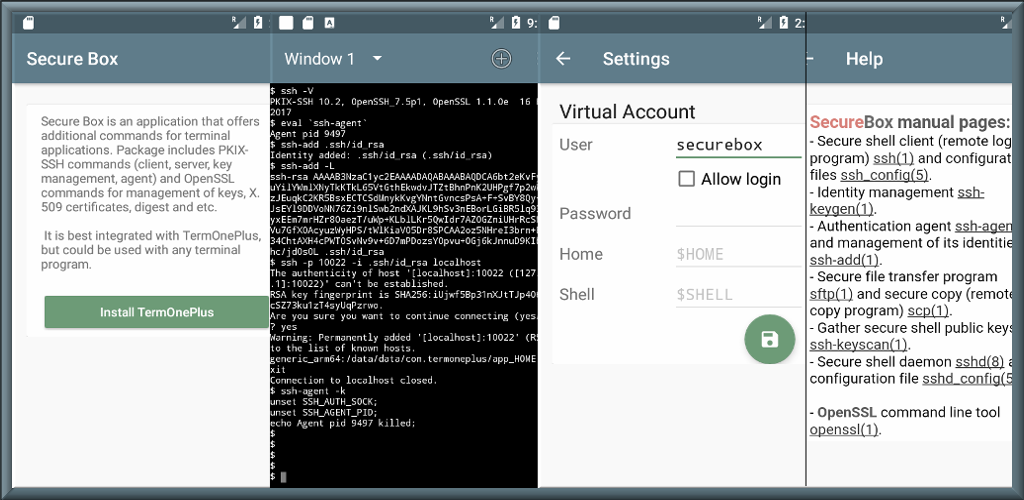The width and height of the screenshot is (1024, 500).
Task: Enable the Allow login checkbox
Action: click(x=686, y=179)
